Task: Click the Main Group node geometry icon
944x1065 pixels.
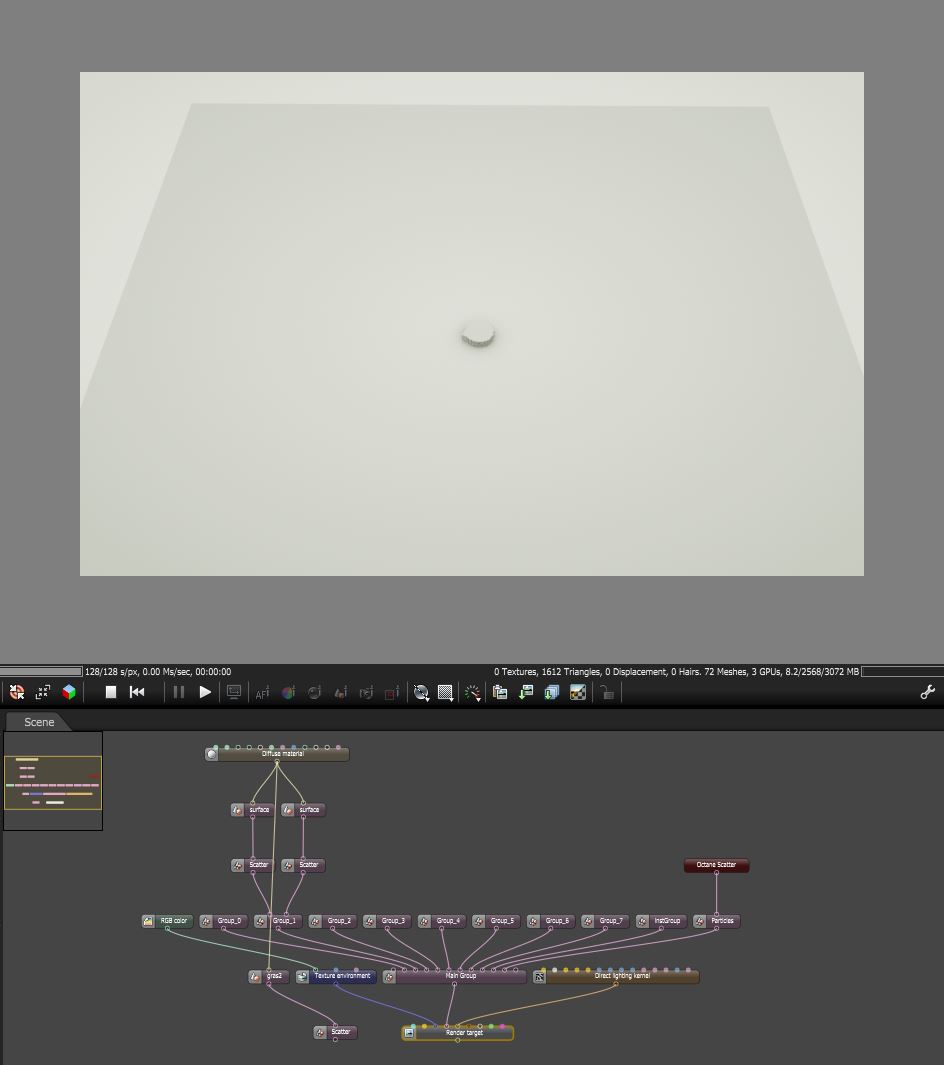Action: [389, 977]
